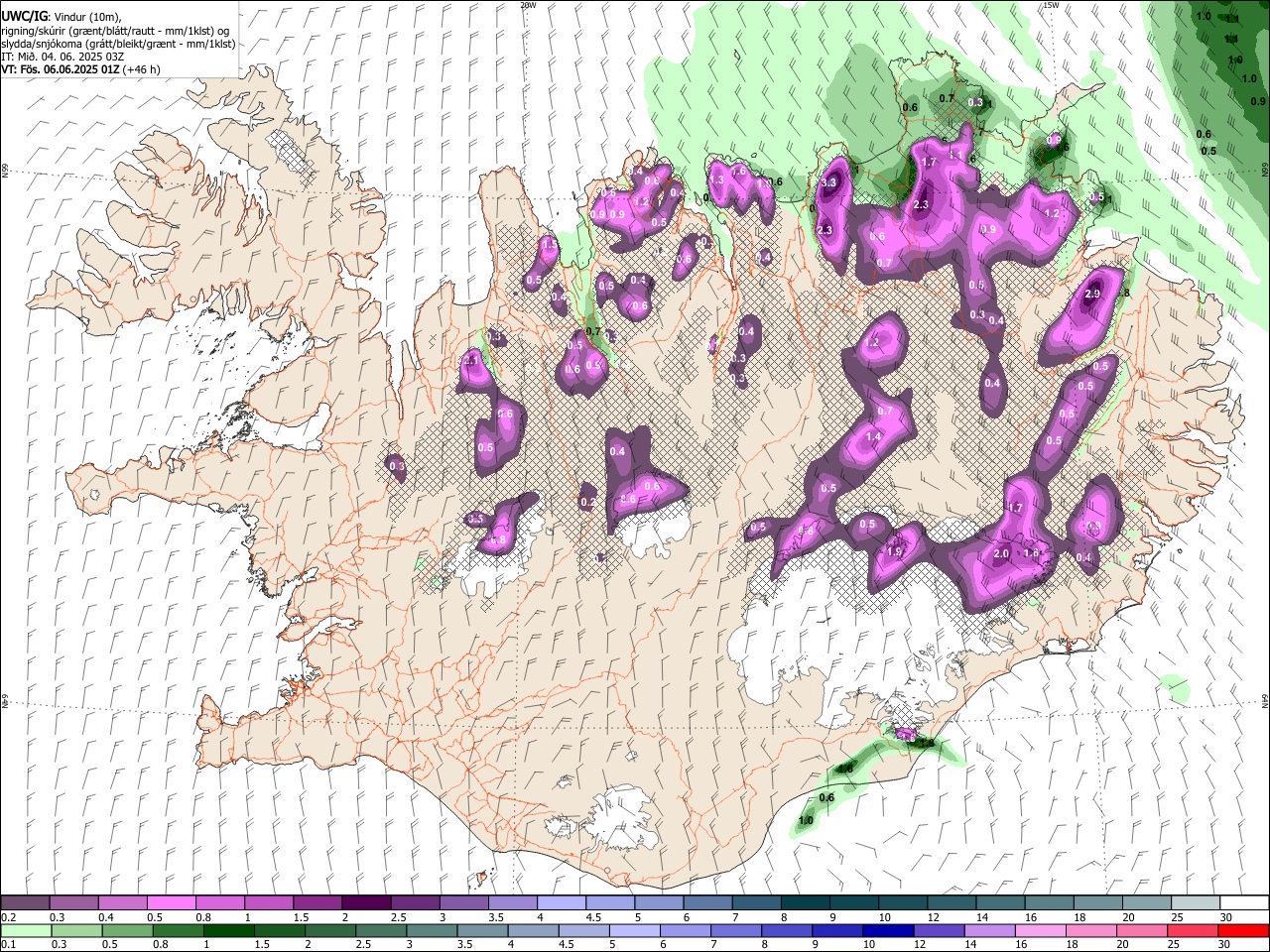Pick upper scale blue swatch starting at 6

pyautogui.click(x=708, y=903)
